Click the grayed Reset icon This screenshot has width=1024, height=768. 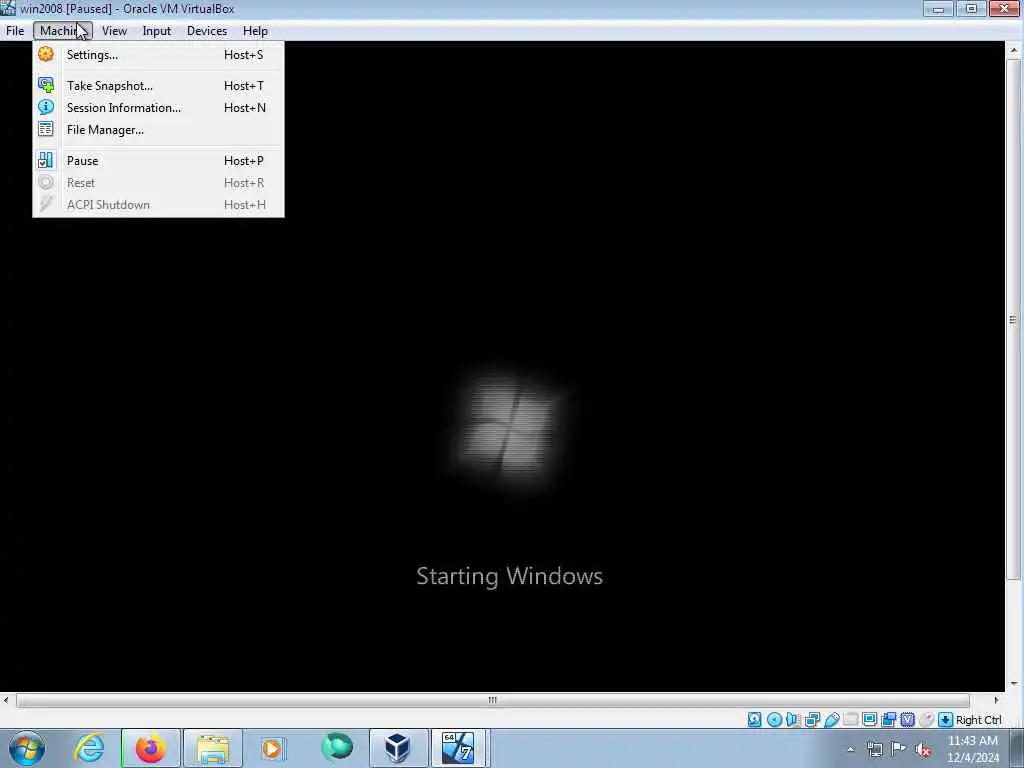pos(46,182)
